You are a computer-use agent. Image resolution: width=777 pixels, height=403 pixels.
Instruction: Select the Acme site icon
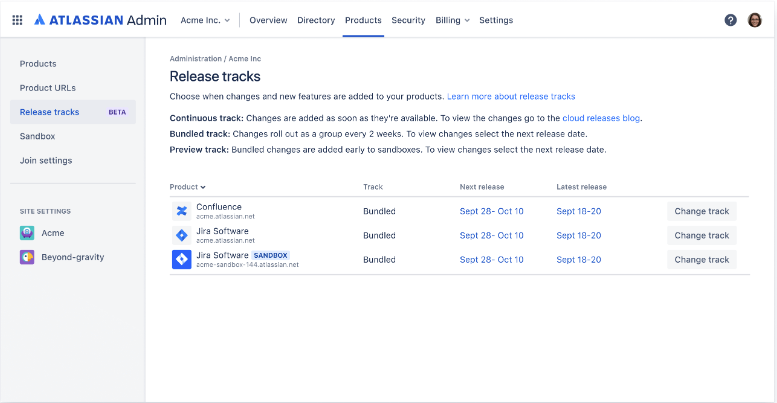click(27, 233)
